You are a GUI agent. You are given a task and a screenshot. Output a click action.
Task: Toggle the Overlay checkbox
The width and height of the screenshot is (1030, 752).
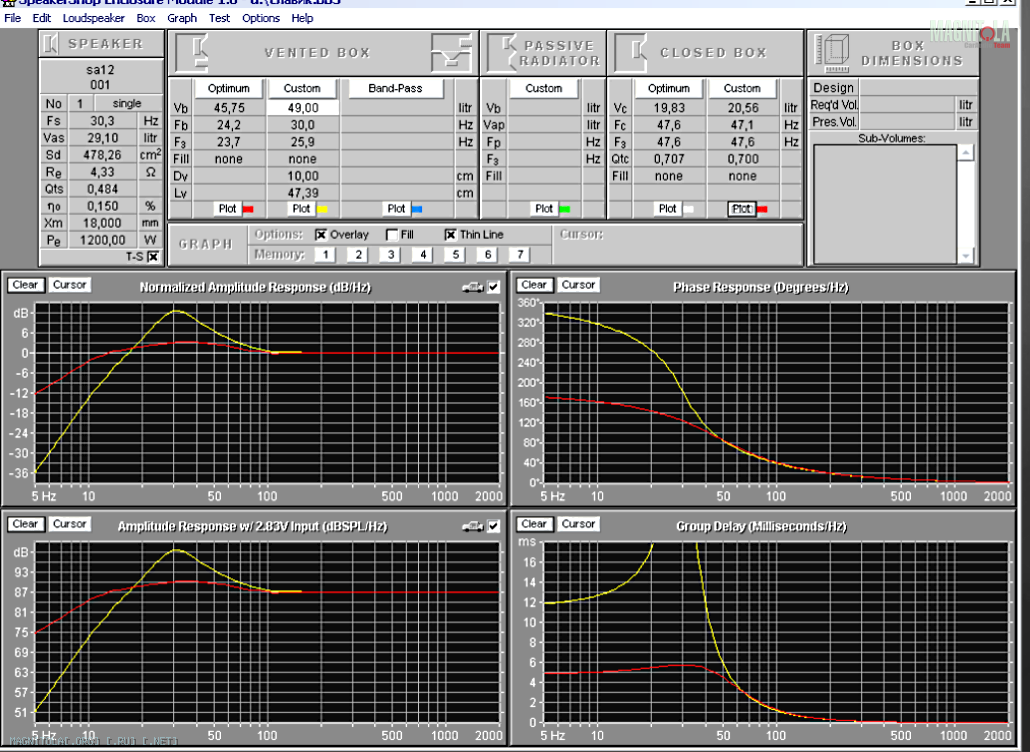click(321, 234)
